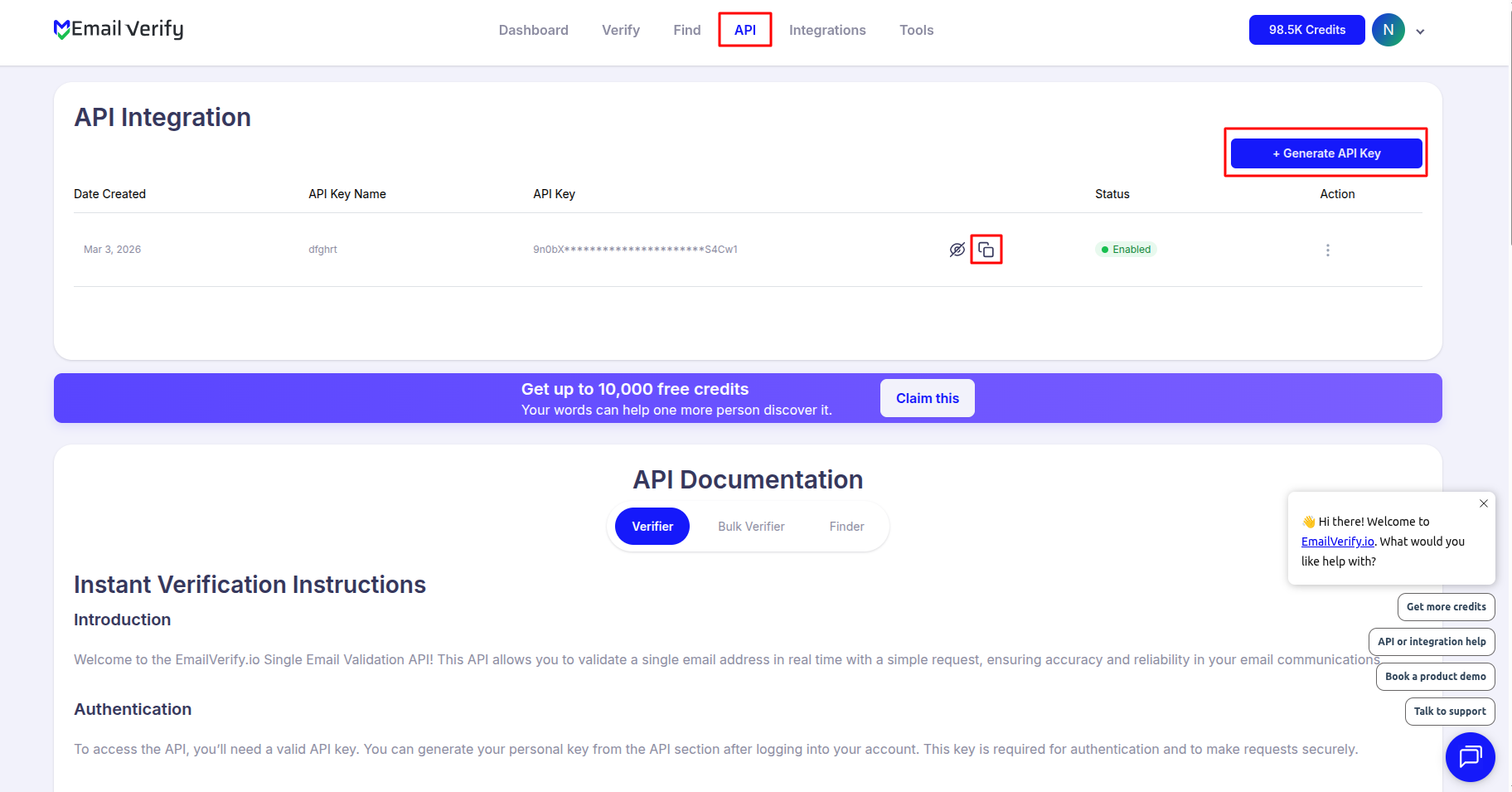The width and height of the screenshot is (1512, 792).
Task: Click the Date Created column header
Action: 109,194
